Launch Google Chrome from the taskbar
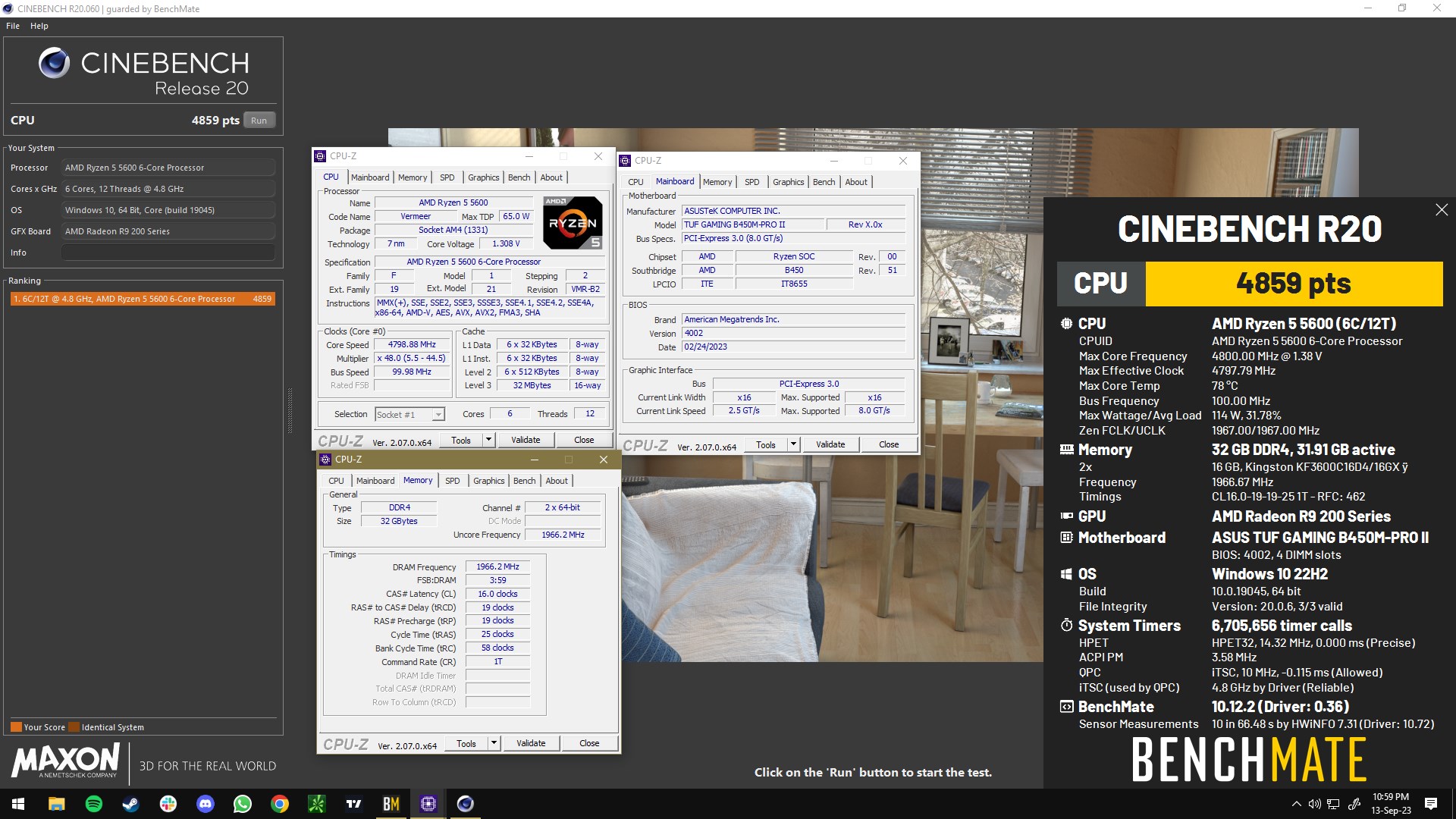 point(280,804)
